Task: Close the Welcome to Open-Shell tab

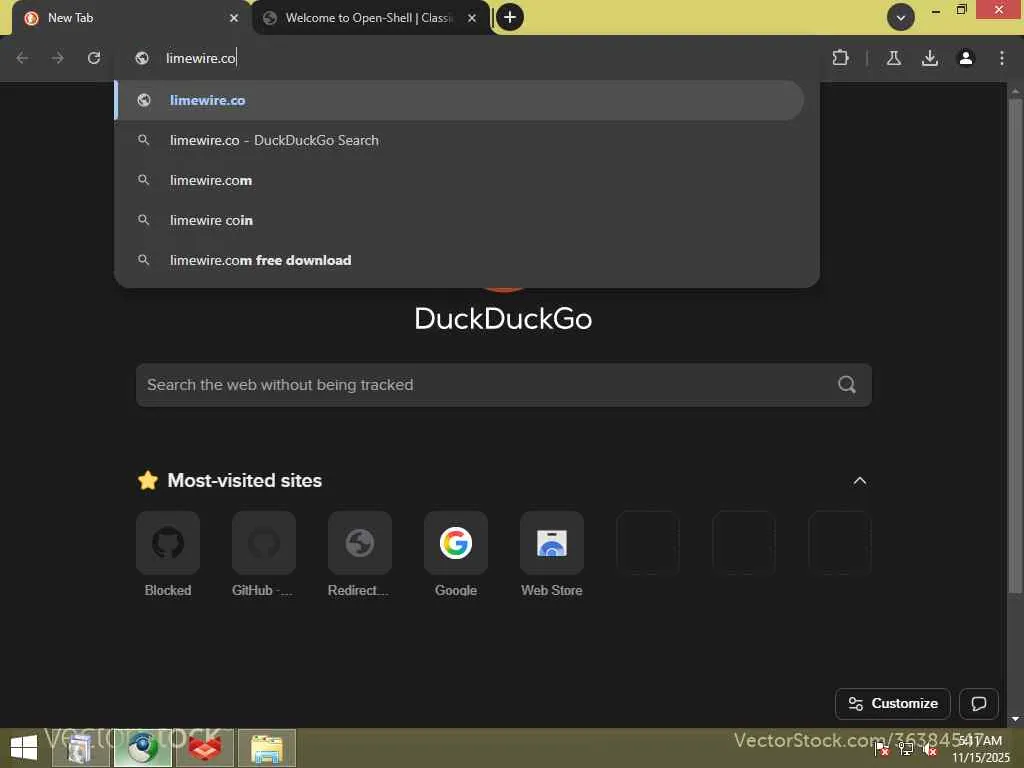Action: (x=472, y=18)
